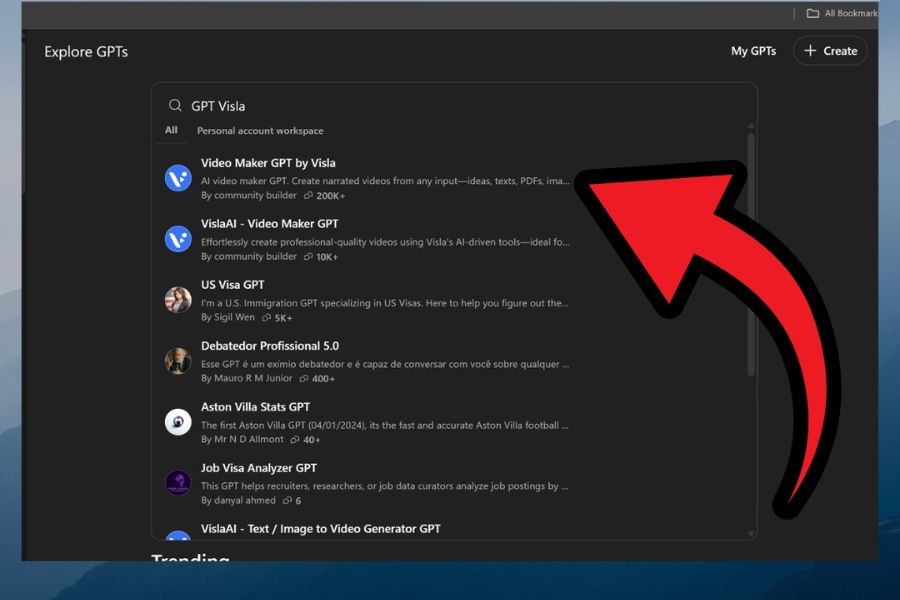
Task: Open the VislaAI - Video Maker GPT title
Action: 269,224
